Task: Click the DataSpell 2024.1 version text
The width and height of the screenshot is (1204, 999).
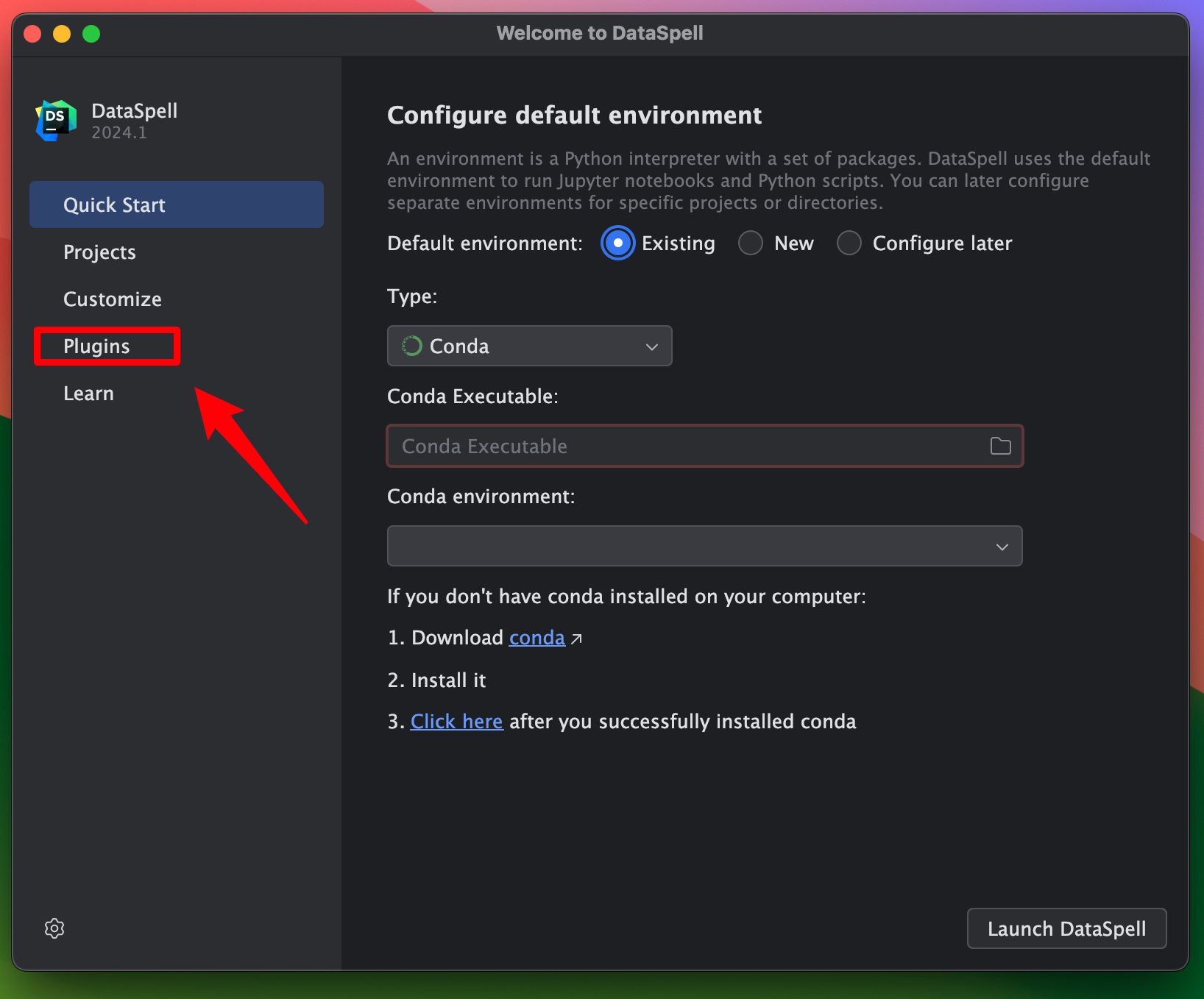Action: point(118,133)
